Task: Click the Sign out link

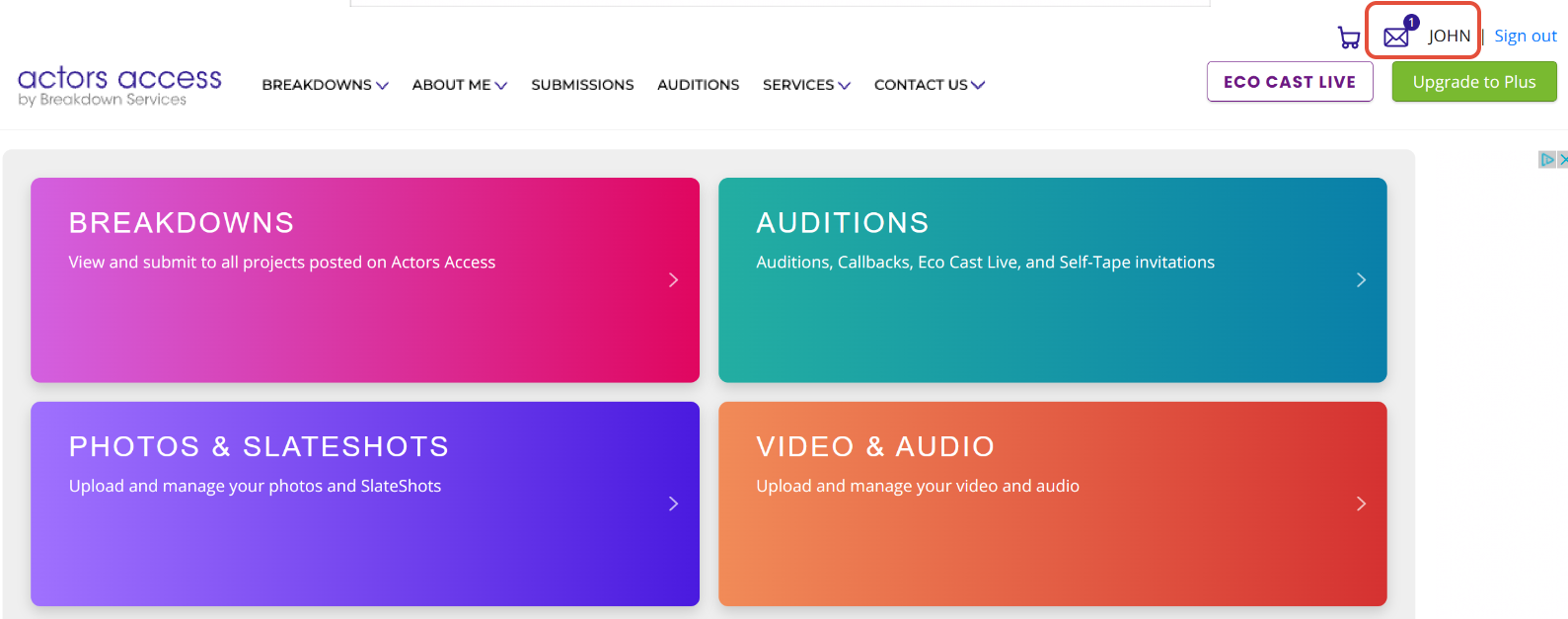Action: click(1526, 37)
